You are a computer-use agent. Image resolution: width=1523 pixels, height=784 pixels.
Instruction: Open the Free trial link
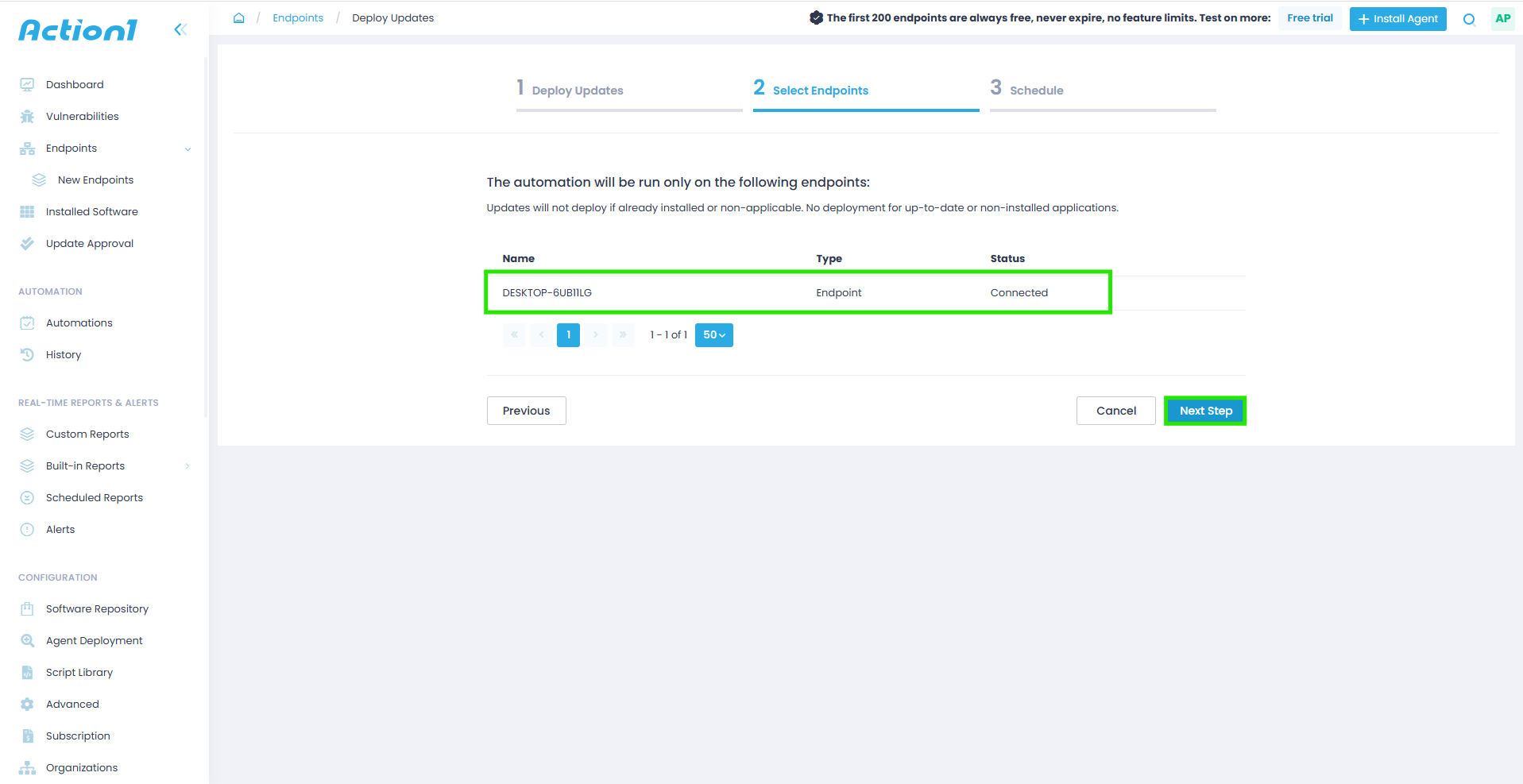click(x=1309, y=18)
